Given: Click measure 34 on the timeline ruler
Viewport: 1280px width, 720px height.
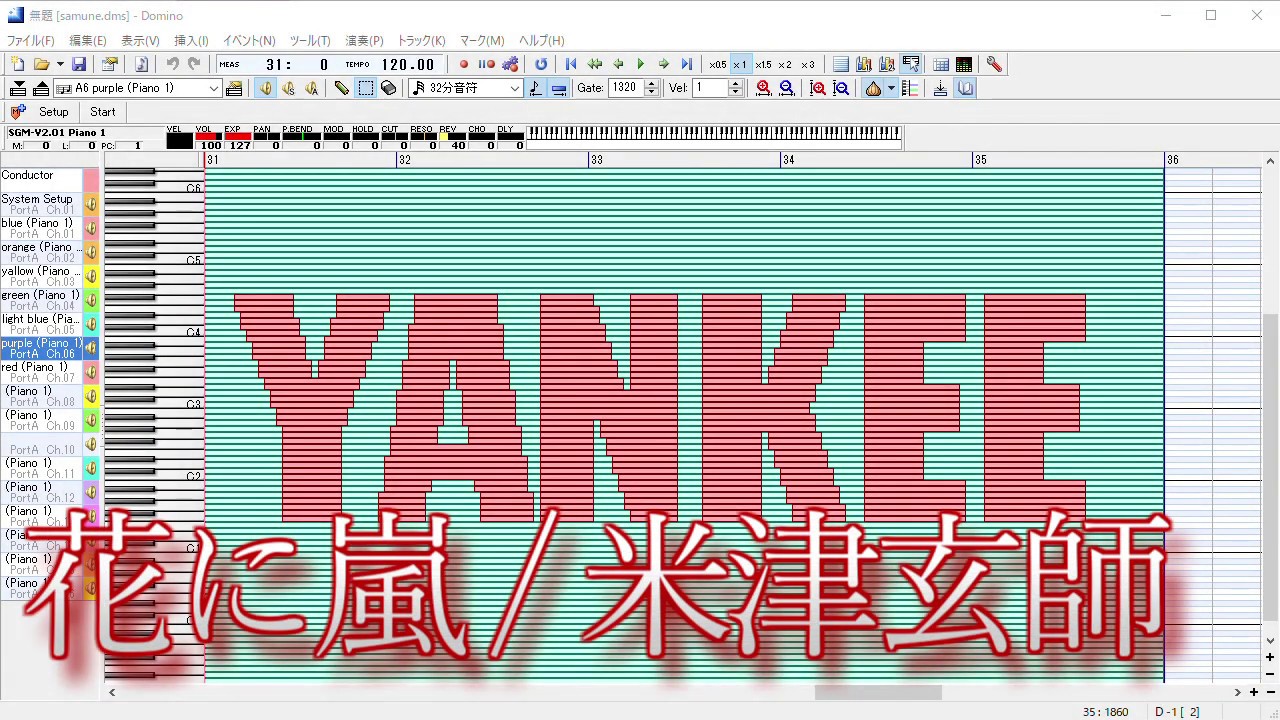Looking at the screenshot, I should click(x=788, y=160).
